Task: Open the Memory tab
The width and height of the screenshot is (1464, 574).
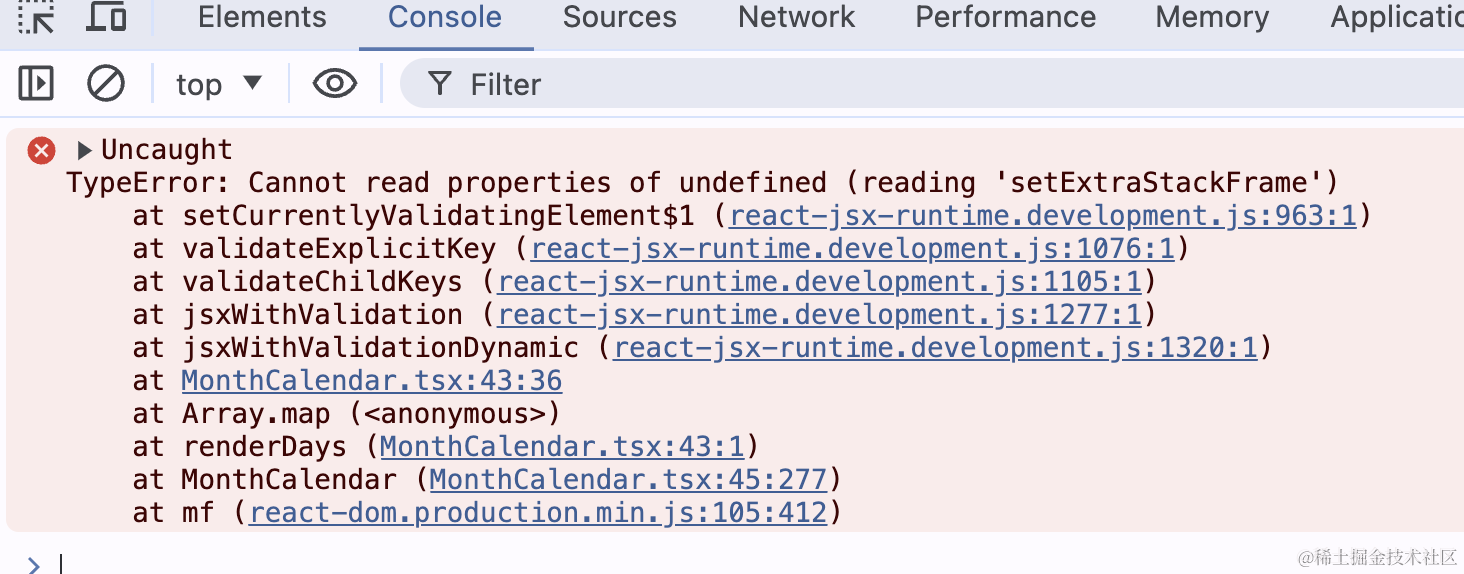Action: click(x=1212, y=17)
